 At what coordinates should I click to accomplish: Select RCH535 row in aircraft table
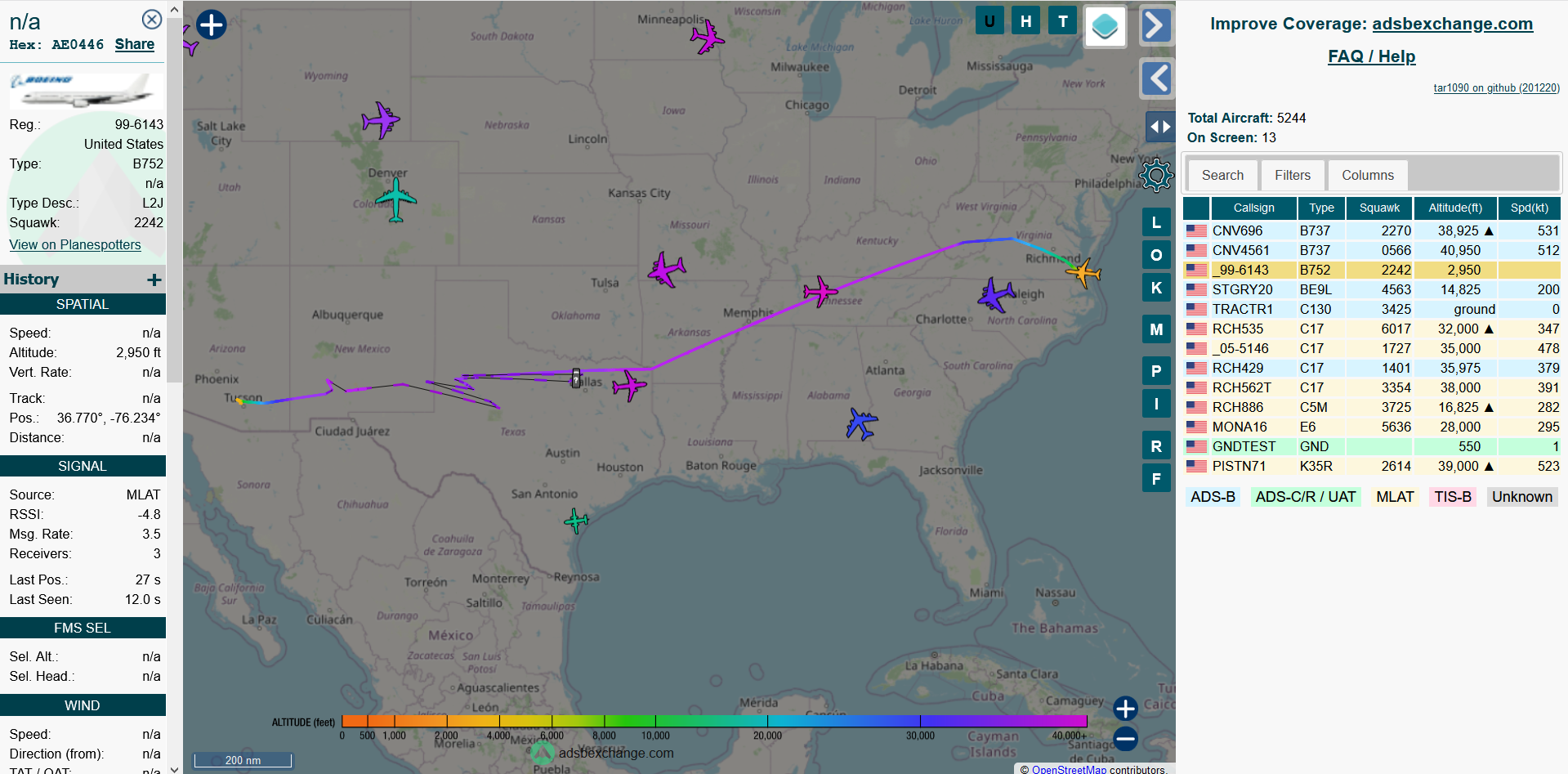[1372, 329]
